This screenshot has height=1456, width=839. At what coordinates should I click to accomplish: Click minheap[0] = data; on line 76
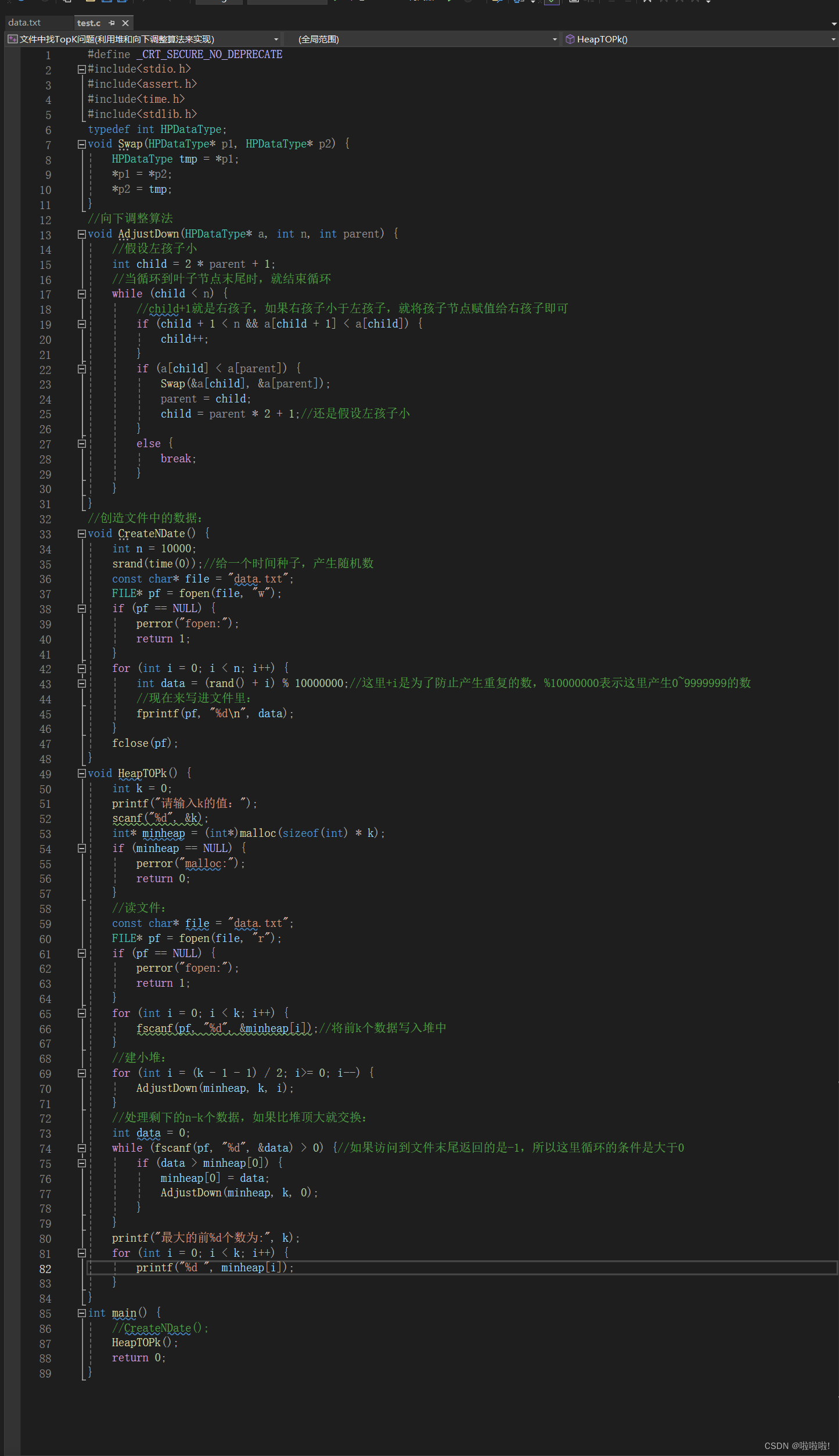pyautogui.click(x=215, y=1178)
